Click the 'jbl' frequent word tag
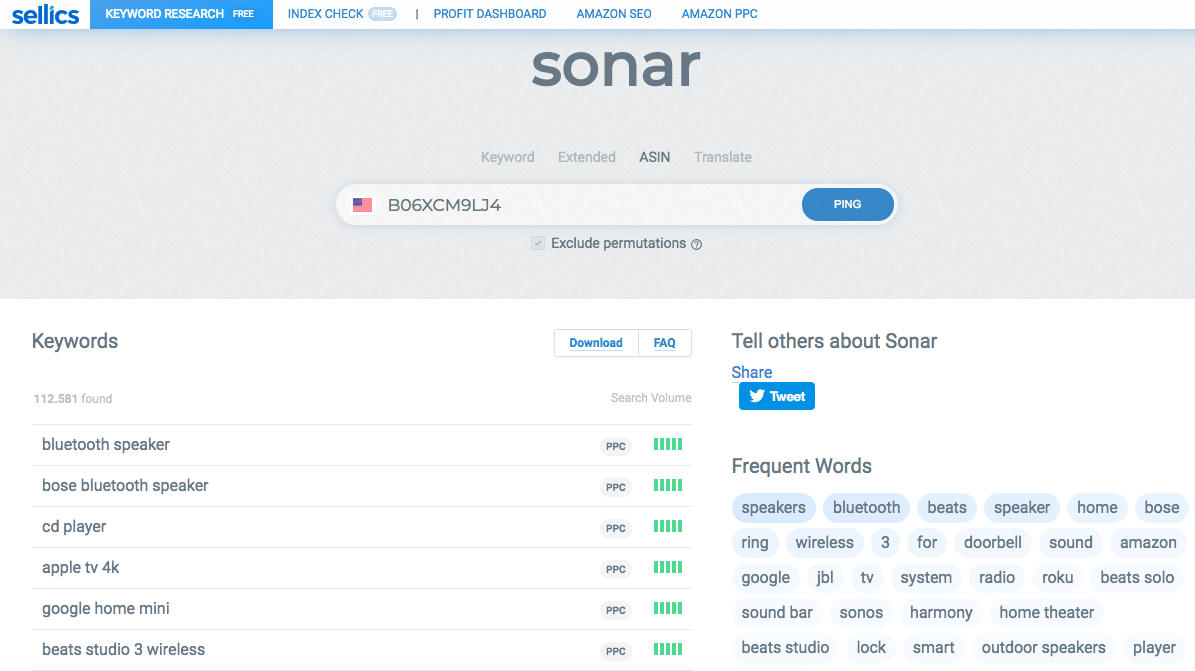1195x671 pixels. (x=825, y=578)
